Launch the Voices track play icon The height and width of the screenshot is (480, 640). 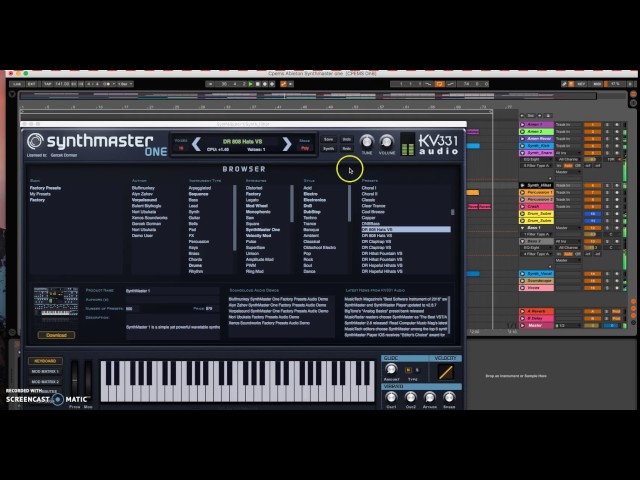[x=522, y=288]
